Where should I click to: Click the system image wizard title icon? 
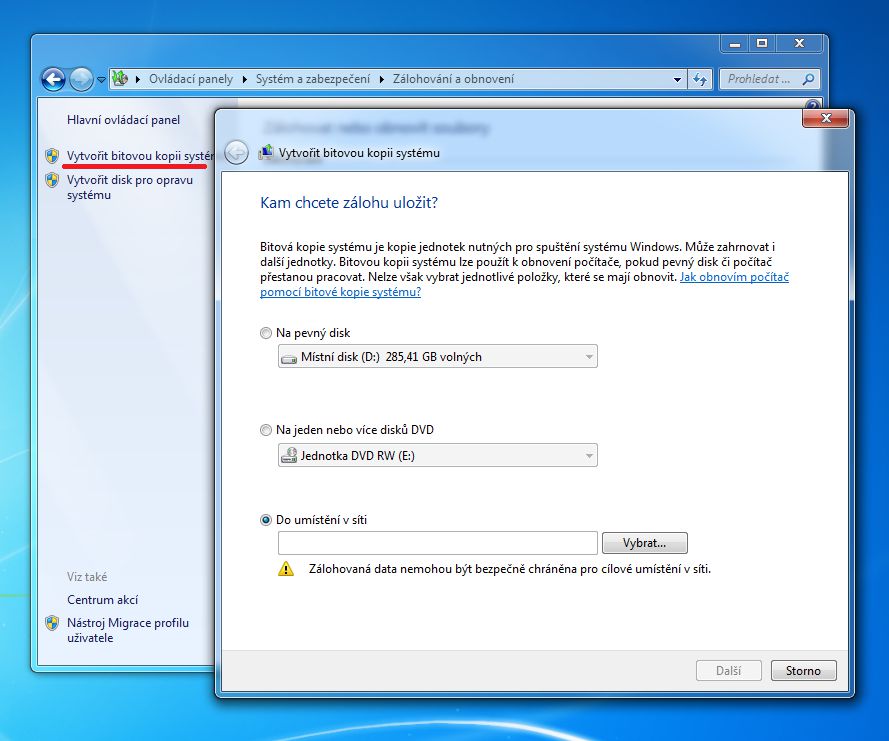265,152
